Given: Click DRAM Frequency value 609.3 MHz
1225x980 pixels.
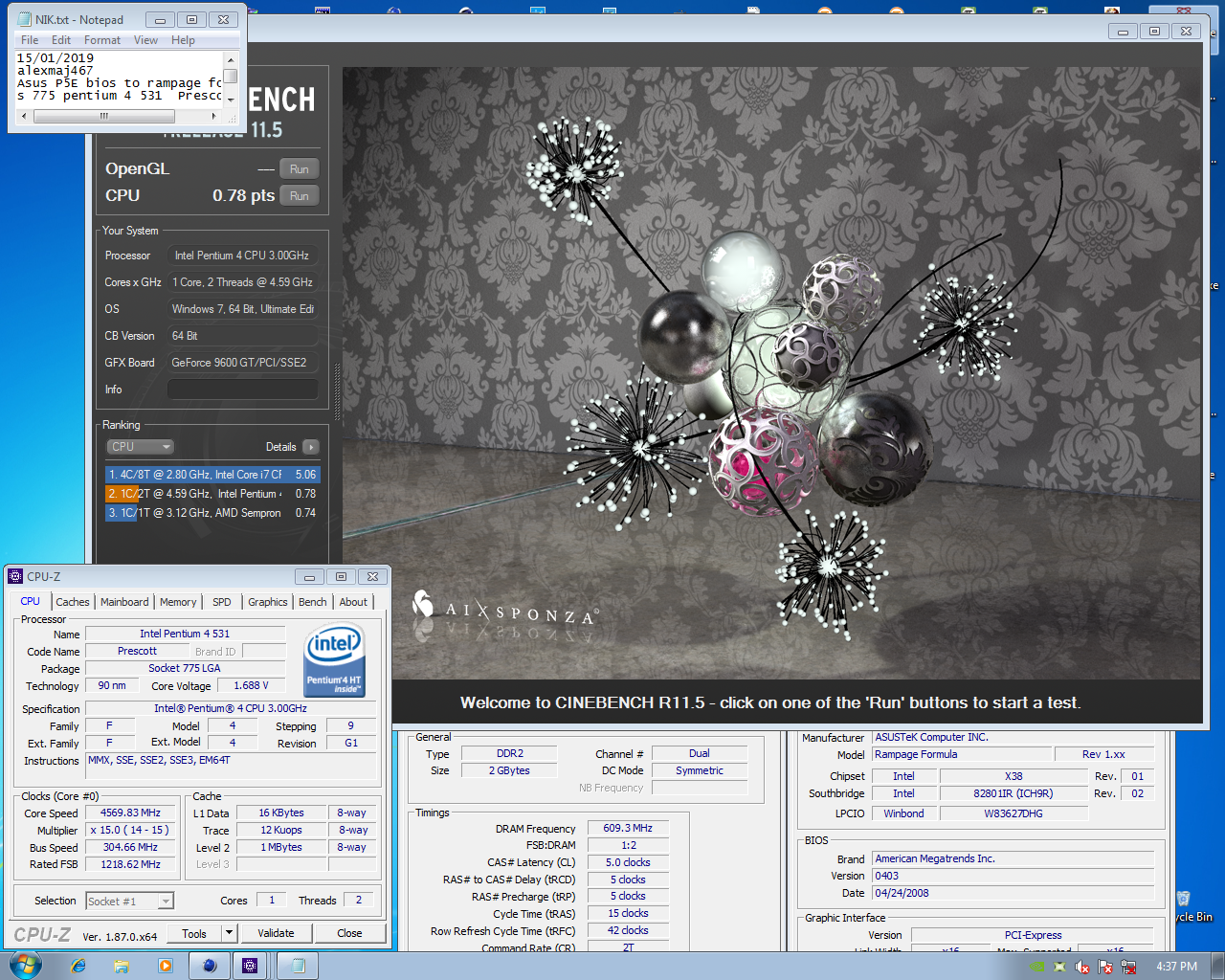Looking at the screenshot, I should [628, 828].
